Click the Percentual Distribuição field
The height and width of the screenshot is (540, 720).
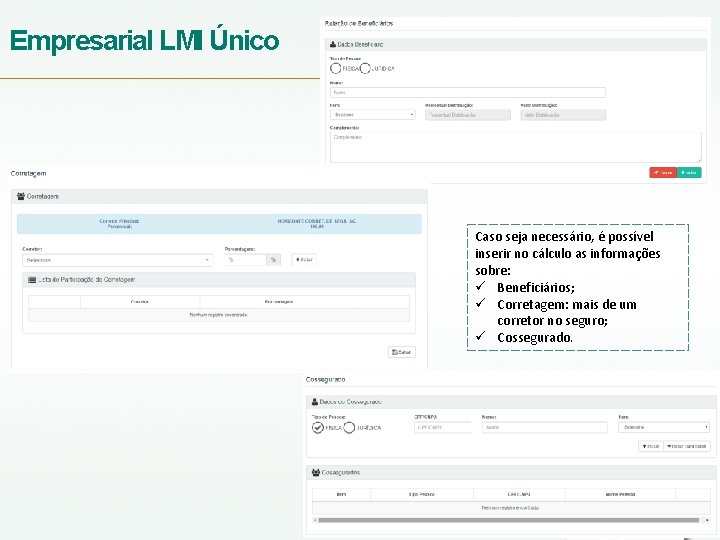click(x=467, y=115)
